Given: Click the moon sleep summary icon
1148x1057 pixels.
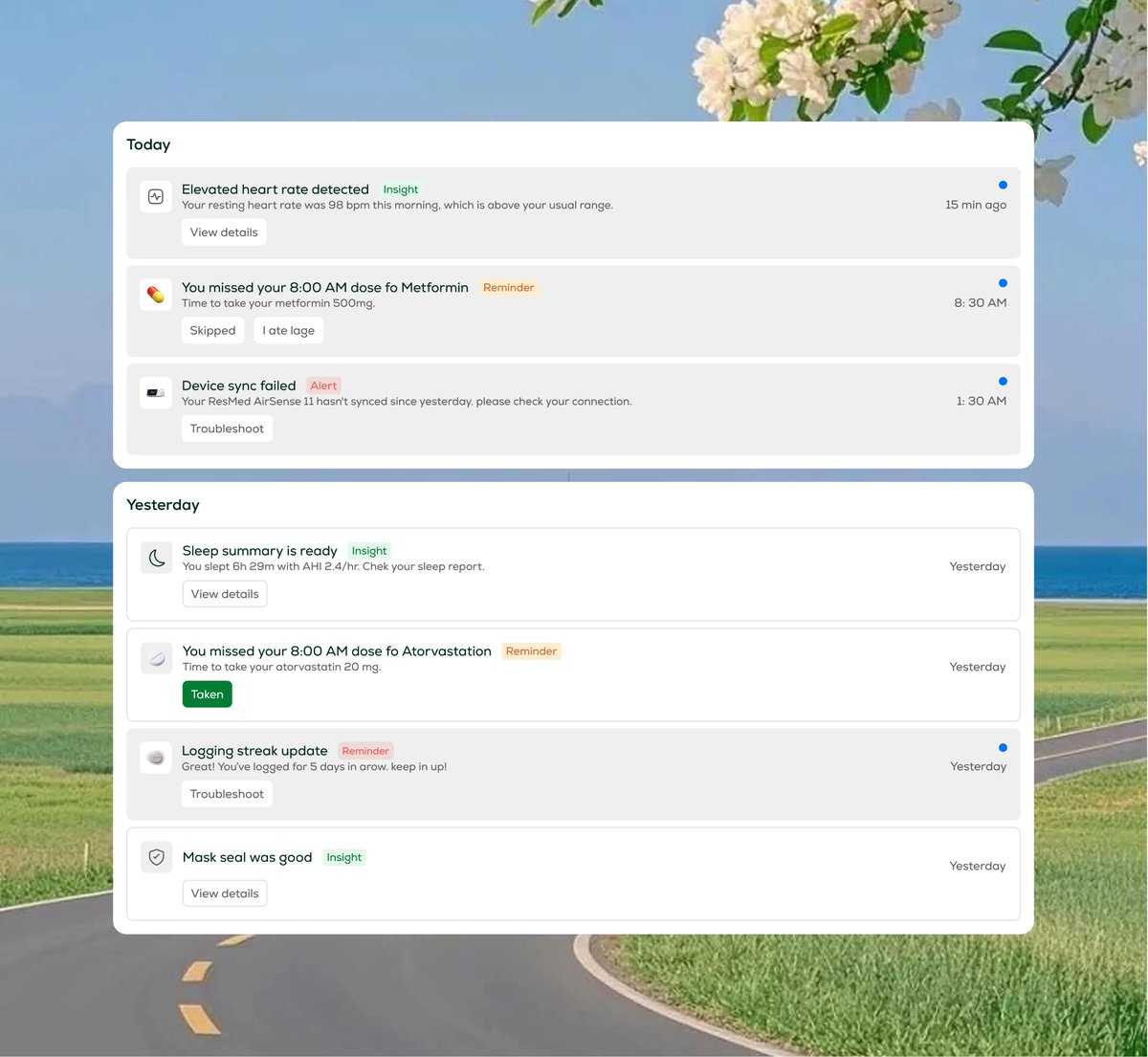Looking at the screenshot, I should pos(157,558).
